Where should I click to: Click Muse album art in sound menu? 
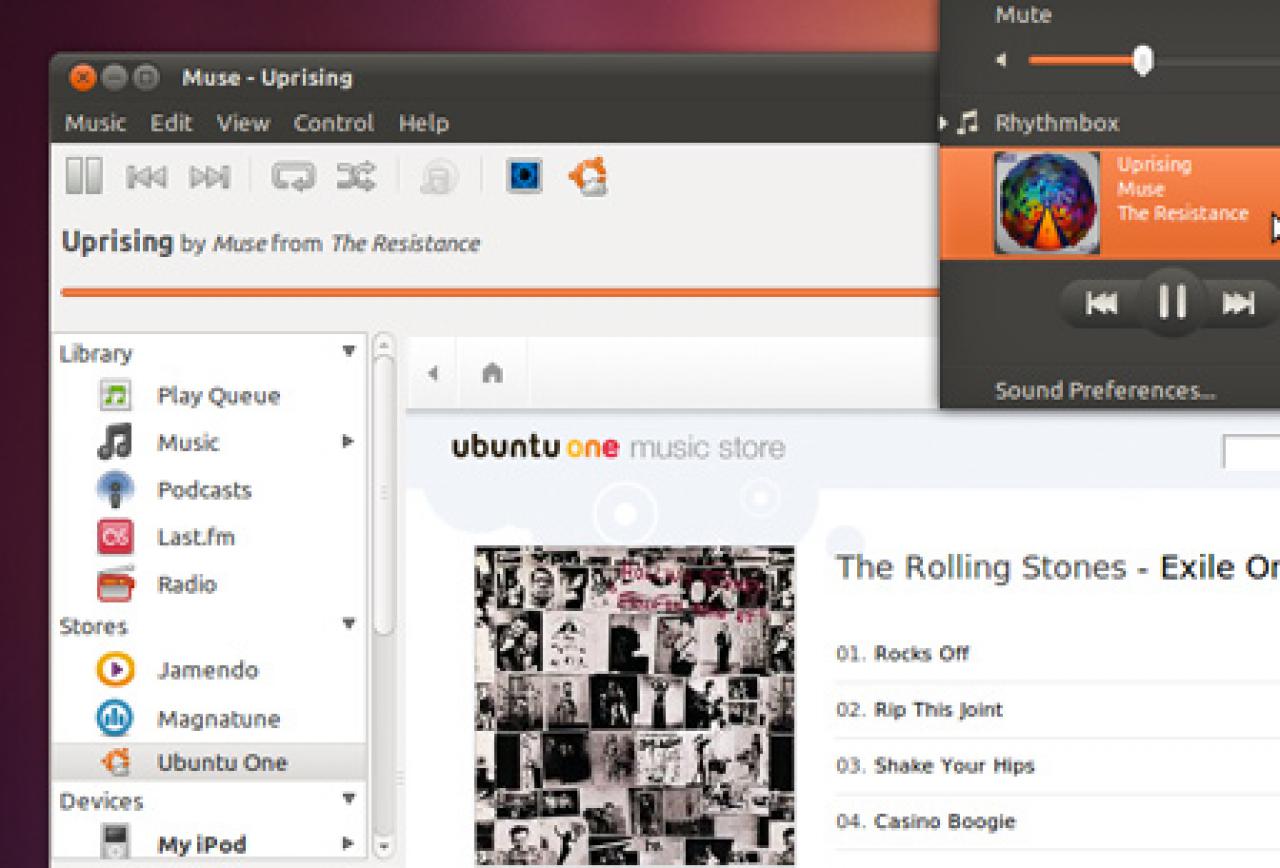point(1047,203)
